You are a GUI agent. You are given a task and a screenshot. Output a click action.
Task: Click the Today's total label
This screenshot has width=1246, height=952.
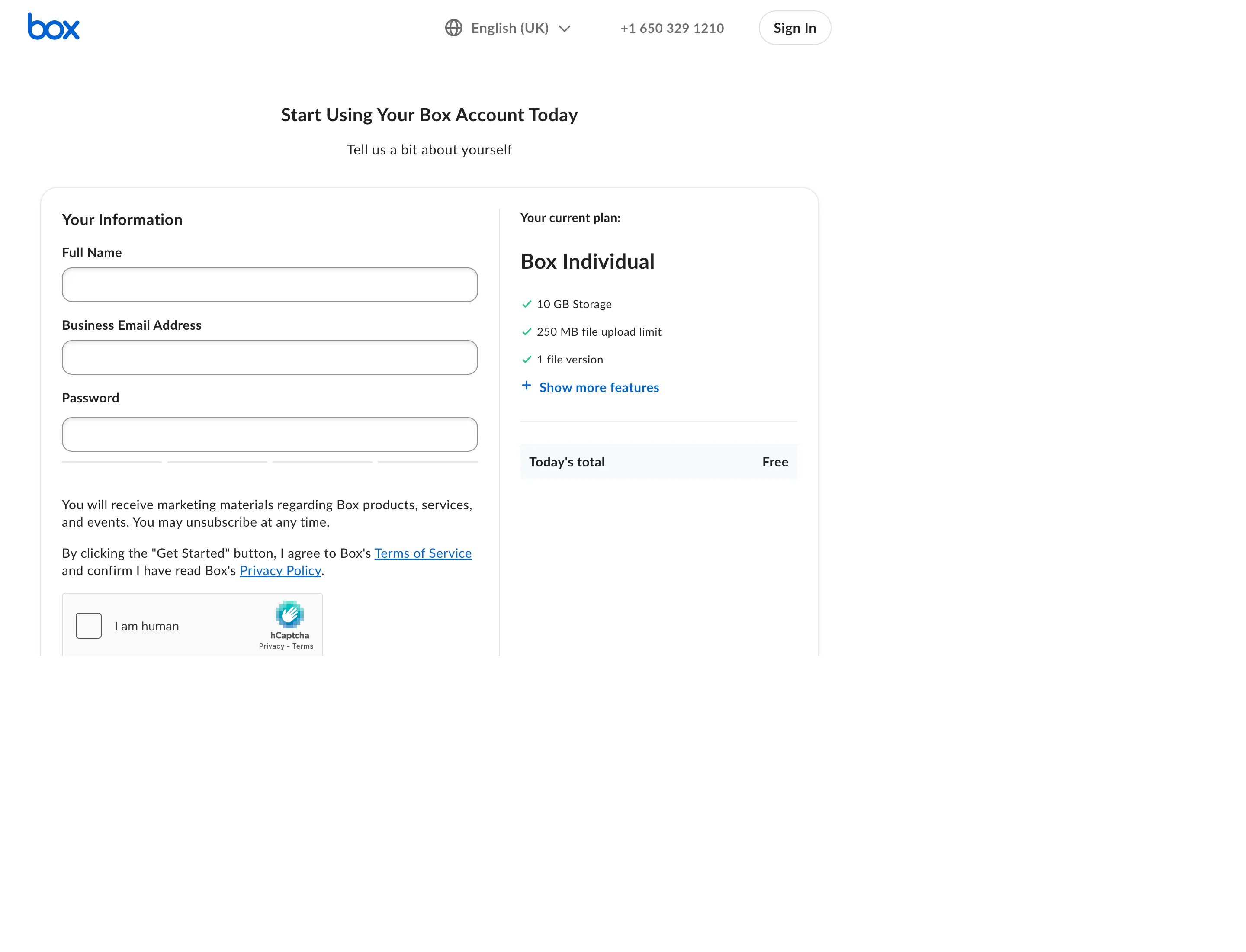[x=567, y=462]
